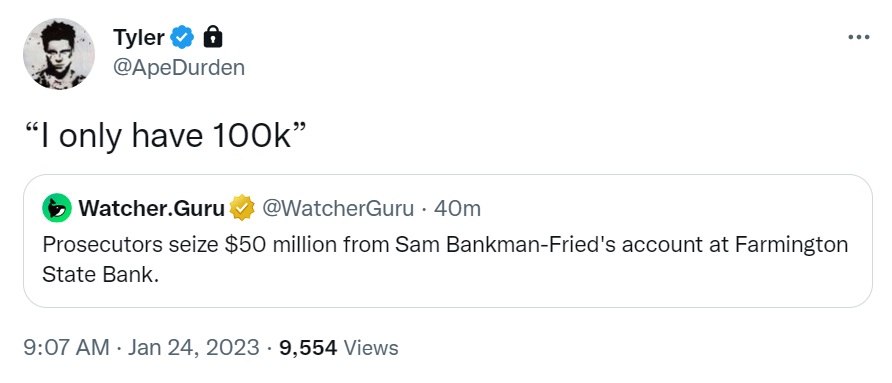Click the padlock protected-account icon
Viewport: 892px width, 383px height.
213,38
